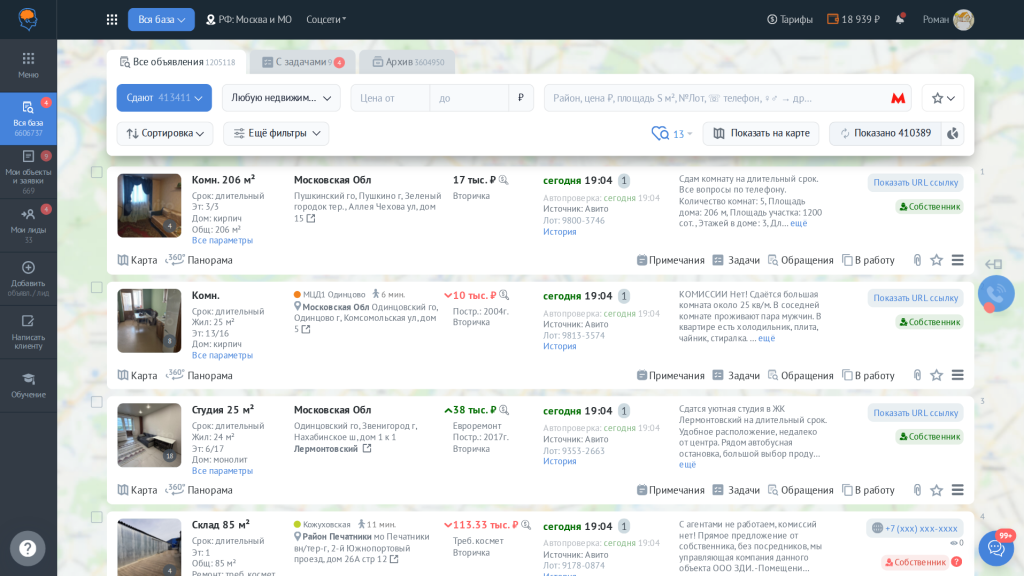
Task: Open the 'История' link on the first listing
Action: 558,232
